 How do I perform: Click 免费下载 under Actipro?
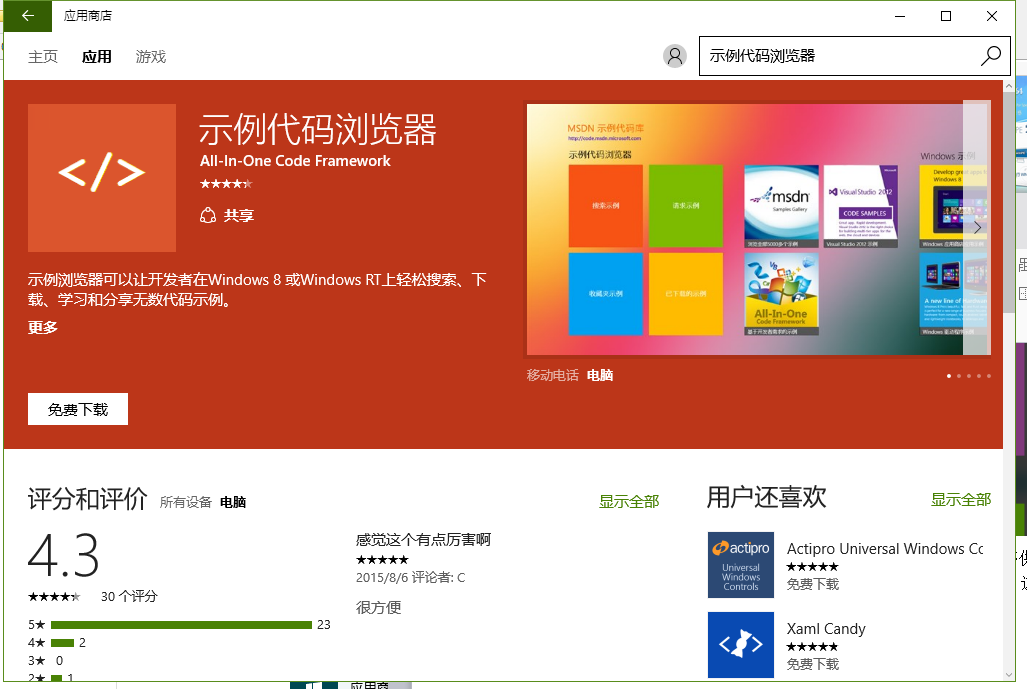pos(813,584)
